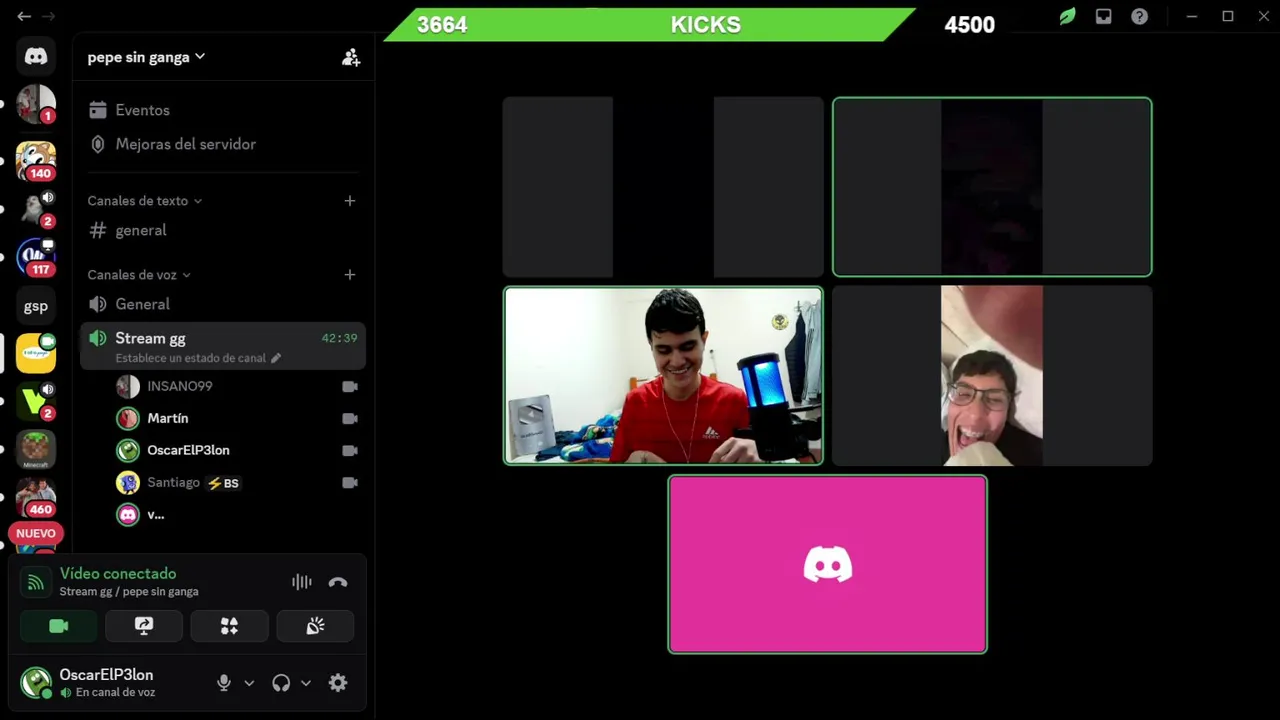Turn off your camera
Viewport: 1280px width, 720px height.
point(59,626)
